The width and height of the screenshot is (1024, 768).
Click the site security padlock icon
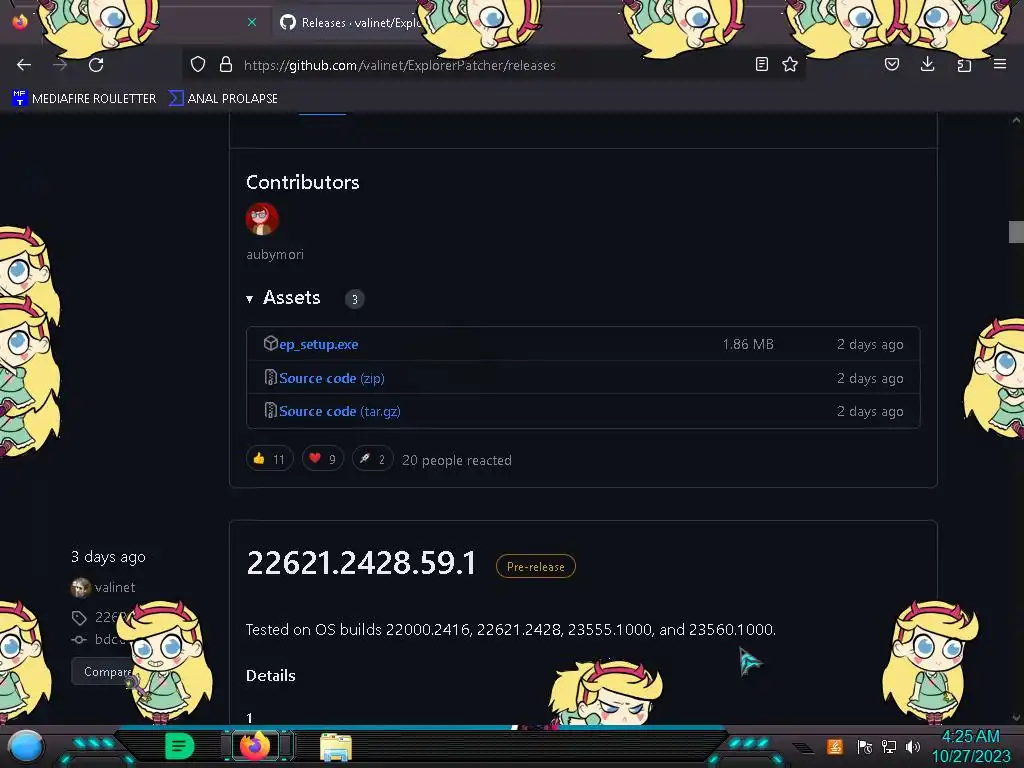click(x=226, y=65)
